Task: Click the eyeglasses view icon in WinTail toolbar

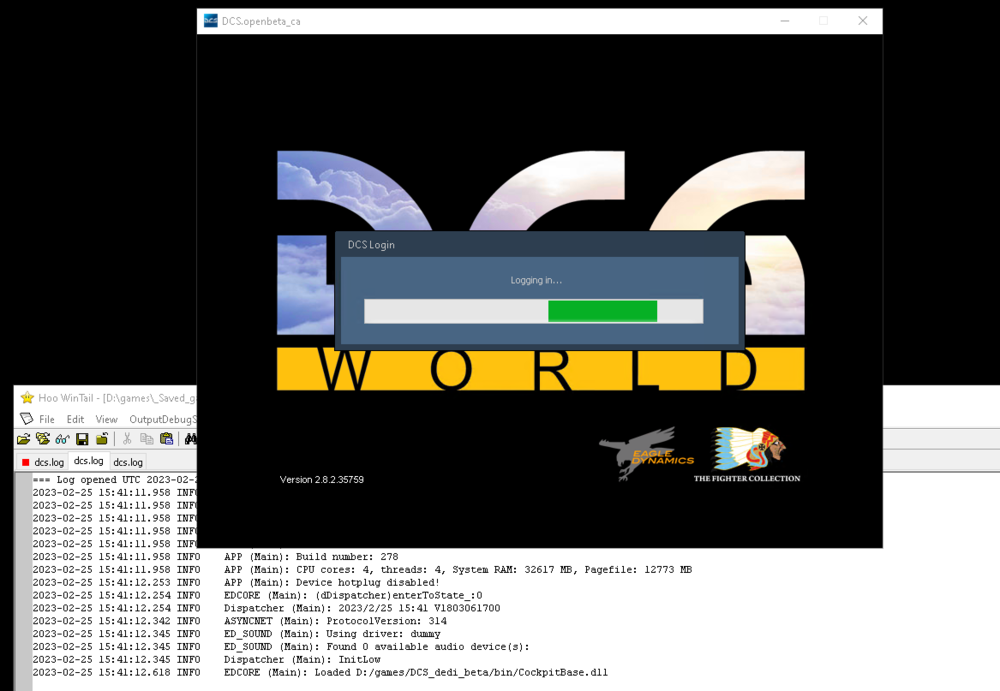Action: click(62, 439)
